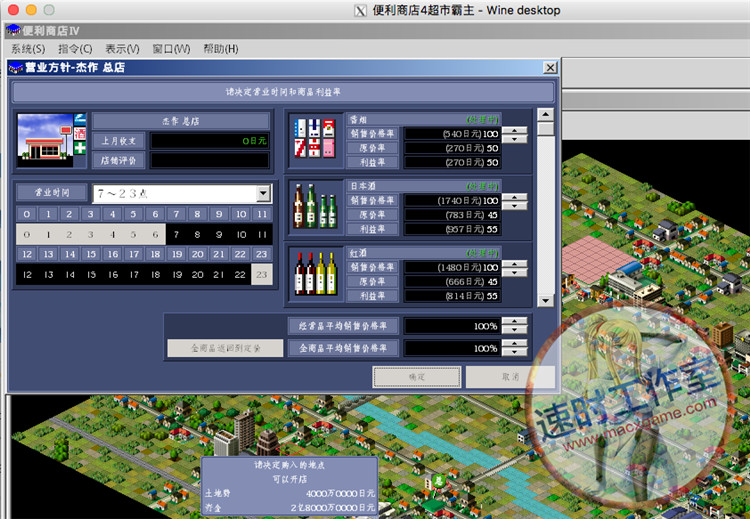Increase 香烟 sales price rate
Screen dimensions: 750x519
click(514, 130)
